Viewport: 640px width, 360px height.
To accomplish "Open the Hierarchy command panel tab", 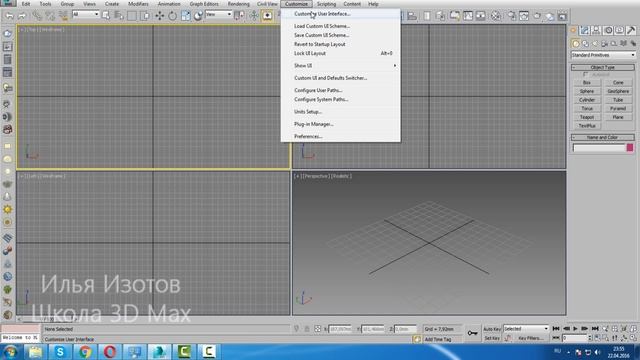I will 596,30.
